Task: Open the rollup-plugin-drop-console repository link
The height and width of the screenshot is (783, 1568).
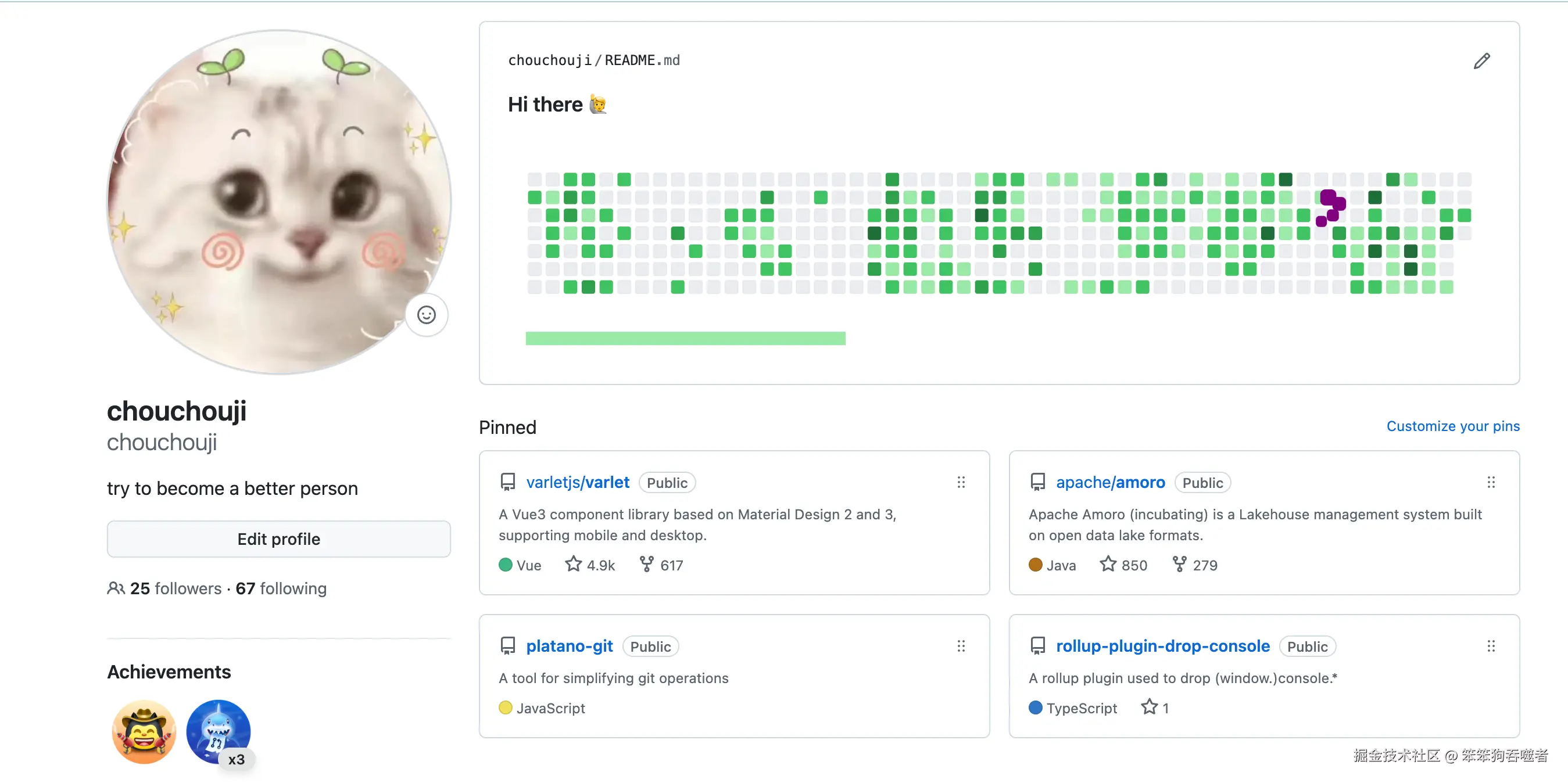Action: tap(1162, 646)
